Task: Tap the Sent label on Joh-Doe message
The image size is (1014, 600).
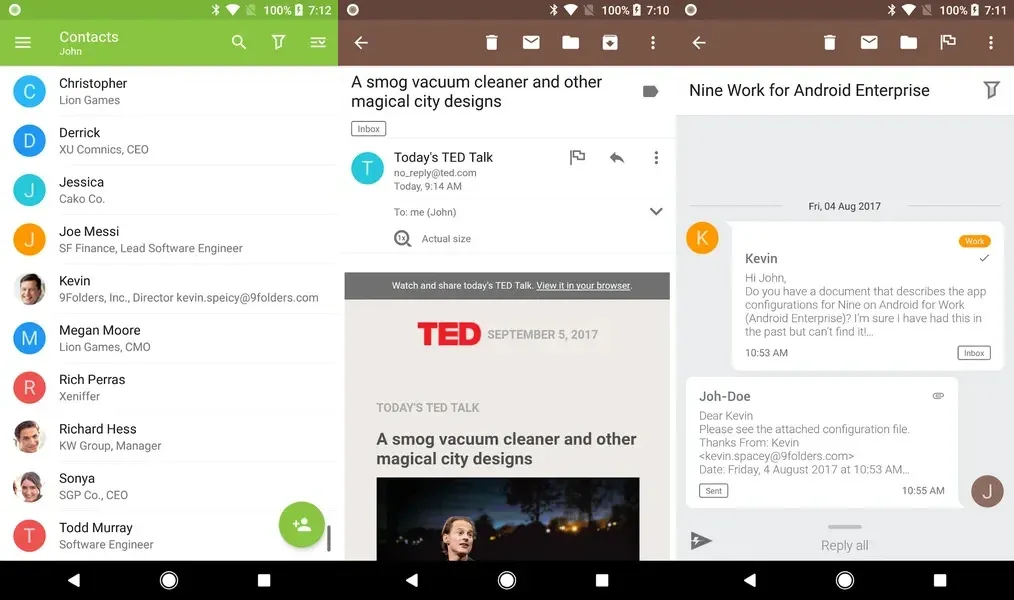Action: click(x=713, y=491)
